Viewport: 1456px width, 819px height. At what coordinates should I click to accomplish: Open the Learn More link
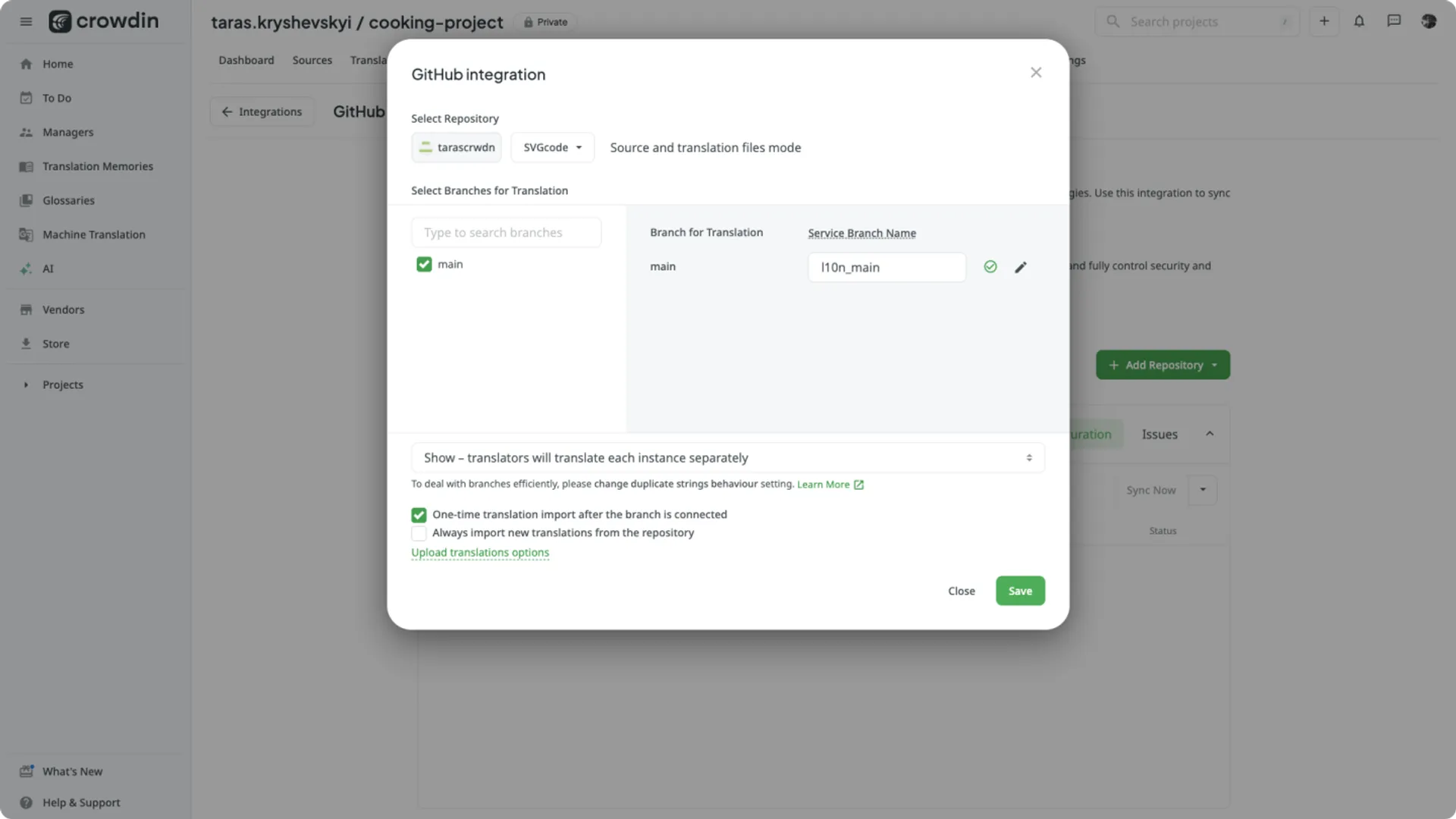(830, 485)
